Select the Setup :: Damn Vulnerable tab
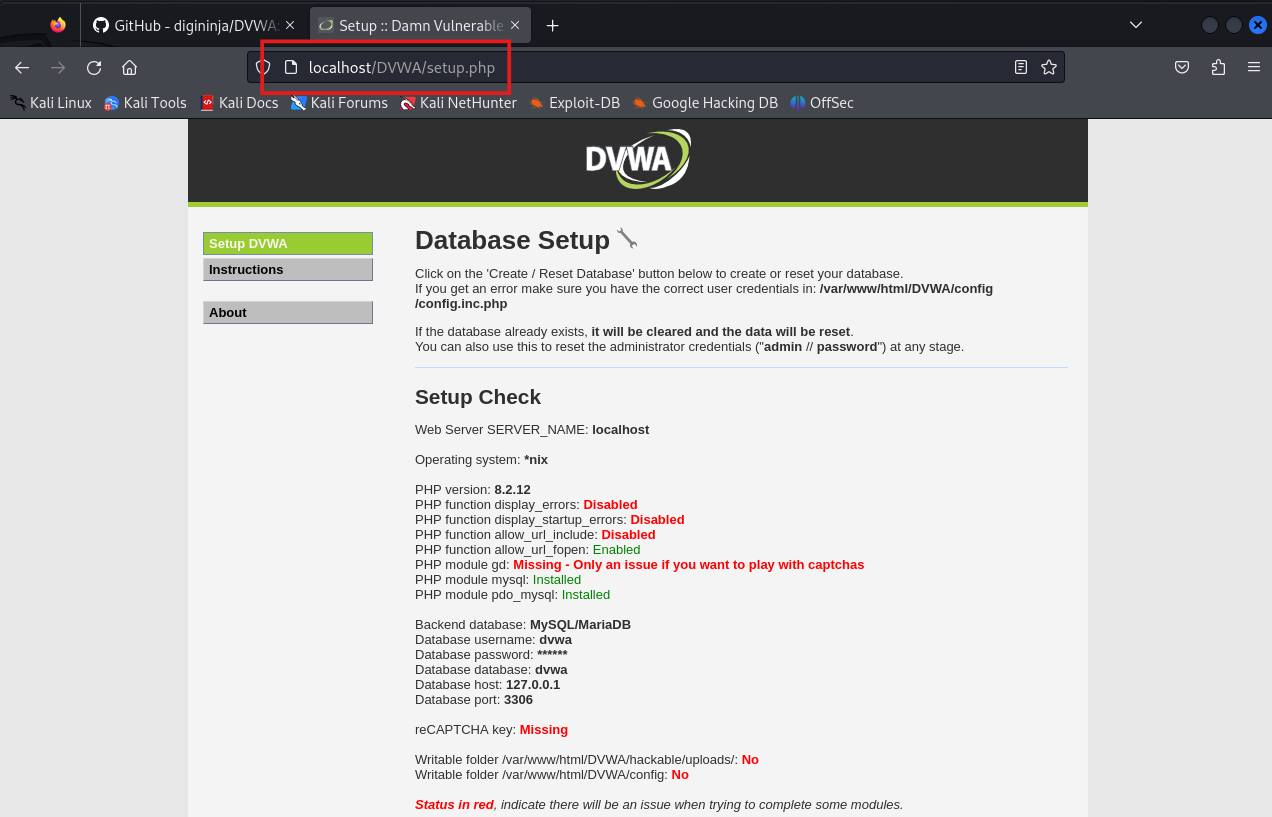The height and width of the screenshot is (817, 1272). [420, 25]
